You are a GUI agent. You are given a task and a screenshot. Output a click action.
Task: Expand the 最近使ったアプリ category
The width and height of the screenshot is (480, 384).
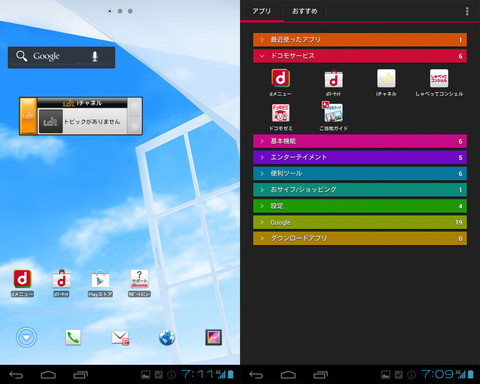(360, 40)
